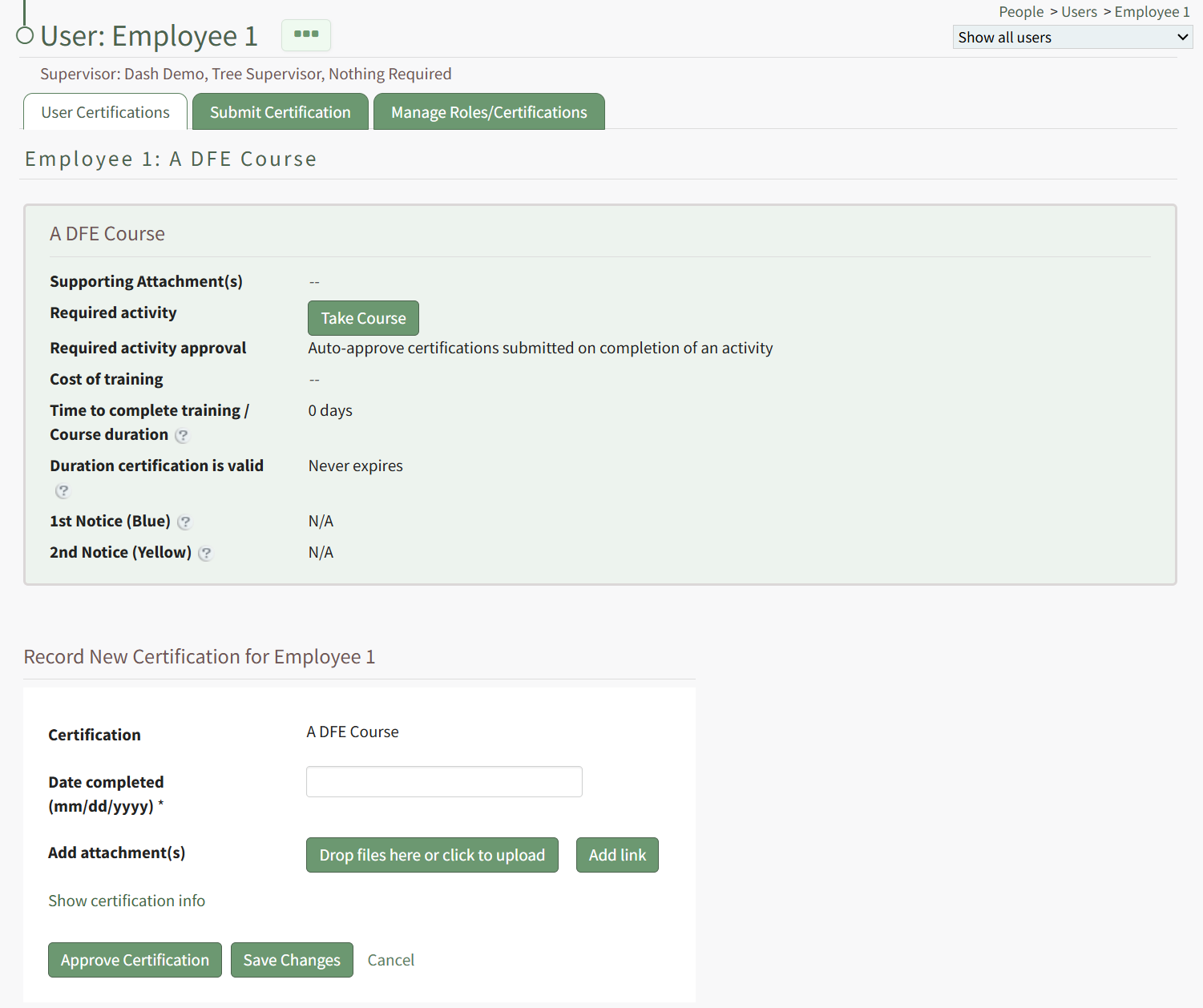Click help icon under Duration certification is valid
This screenshot has height=1008, width=1203.
click(63, 491)
